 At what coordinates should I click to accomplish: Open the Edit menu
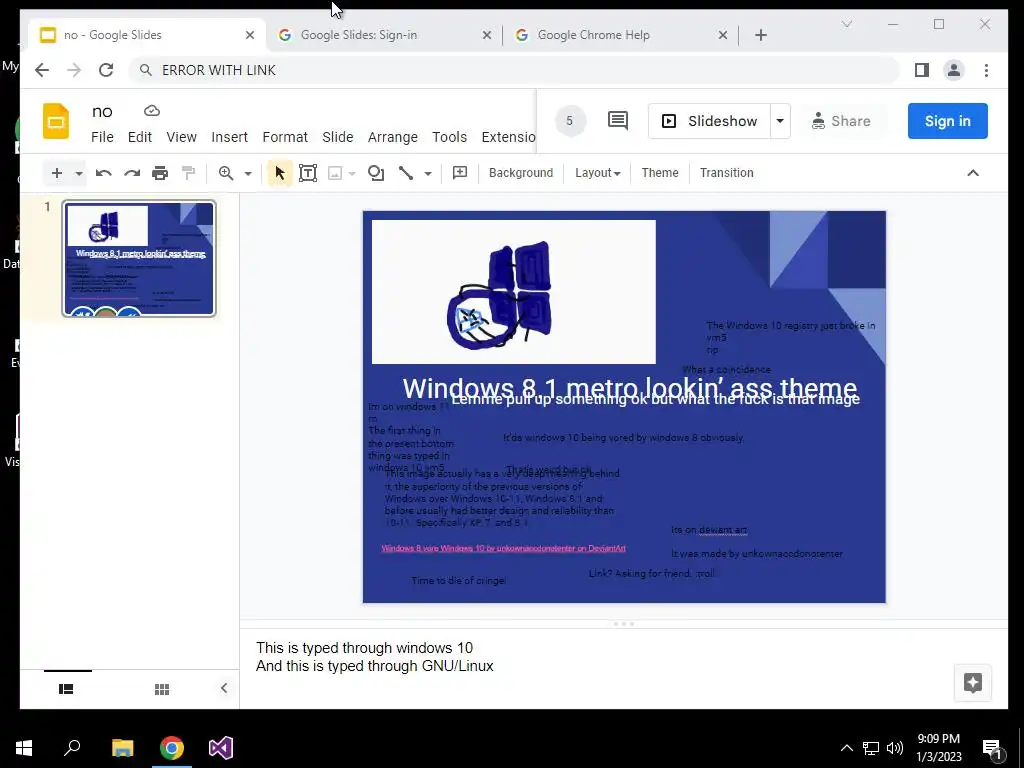140,137
